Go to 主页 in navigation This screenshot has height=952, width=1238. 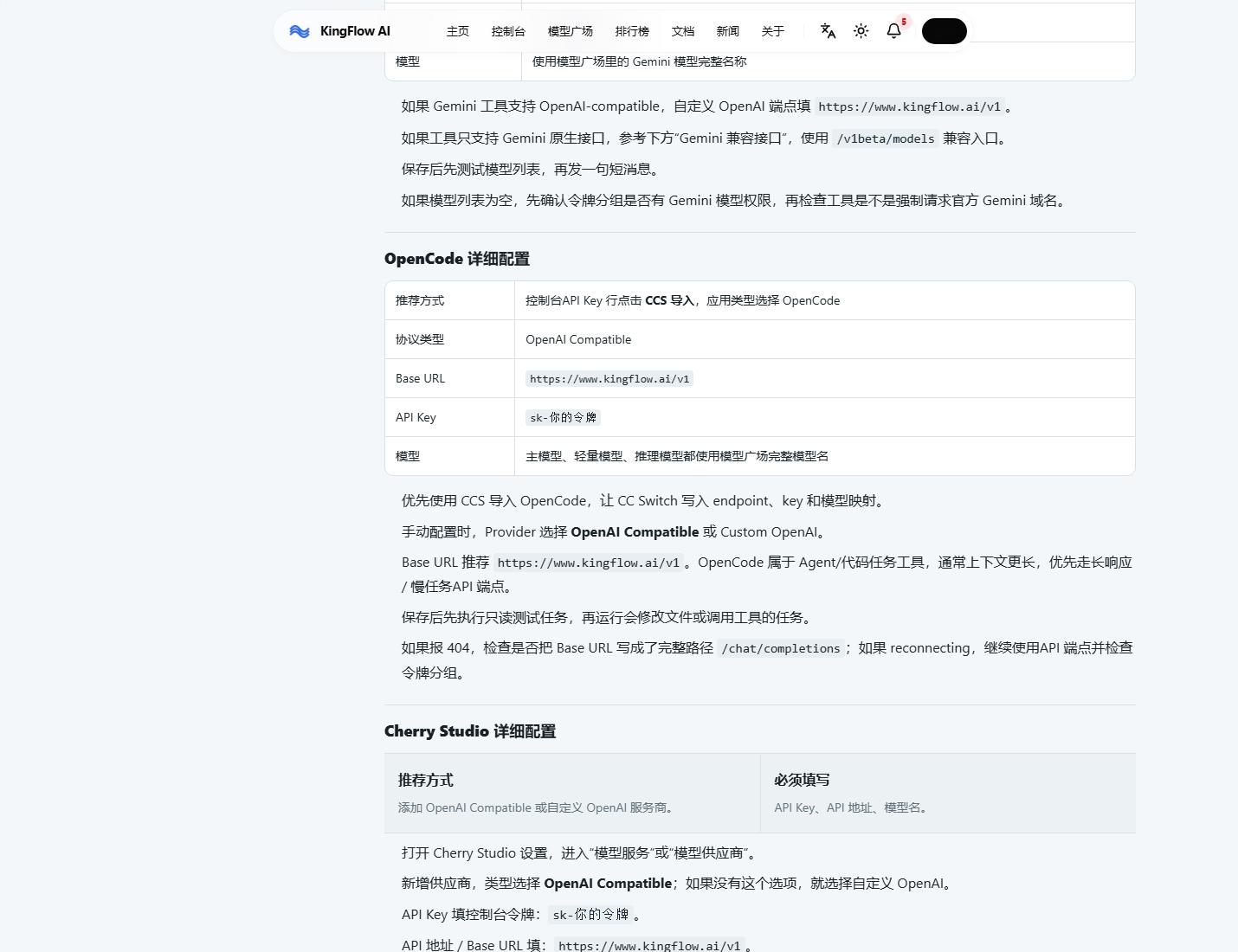(x=458, y=31)
